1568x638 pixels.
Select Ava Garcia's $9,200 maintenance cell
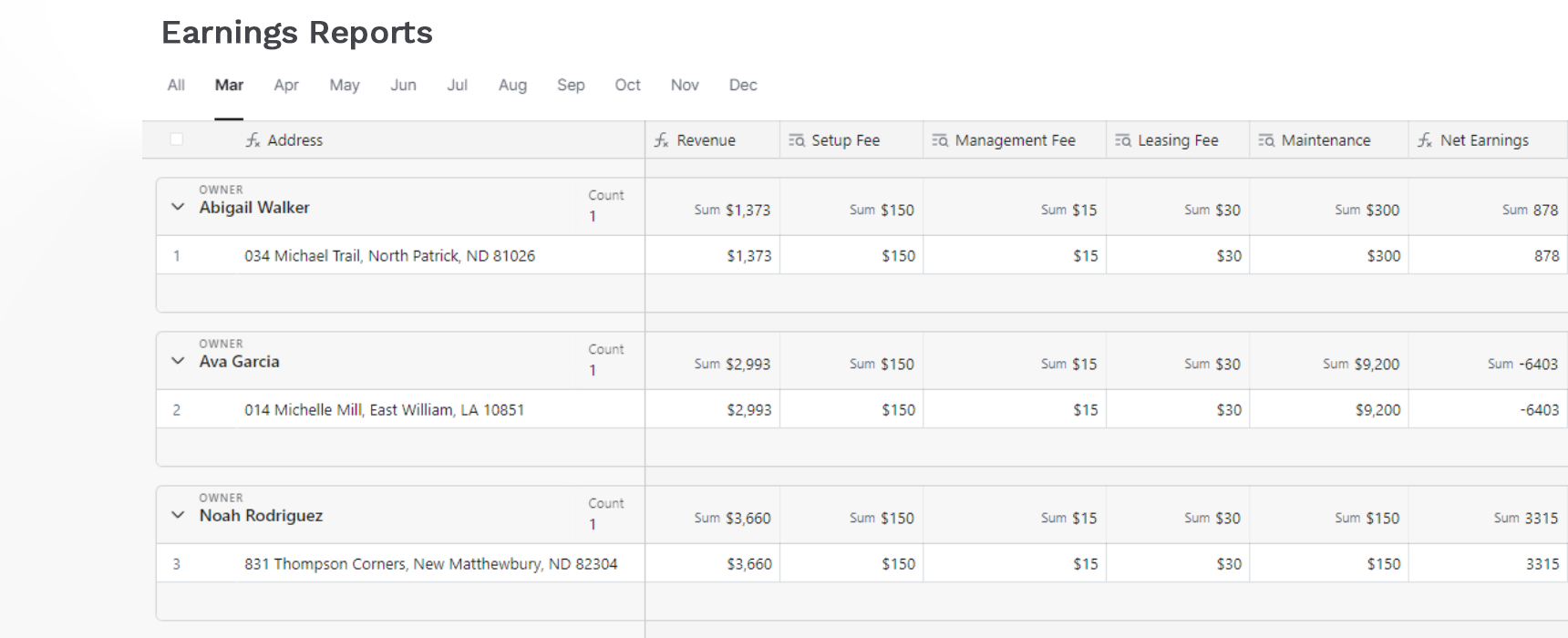click(1377, 410)
